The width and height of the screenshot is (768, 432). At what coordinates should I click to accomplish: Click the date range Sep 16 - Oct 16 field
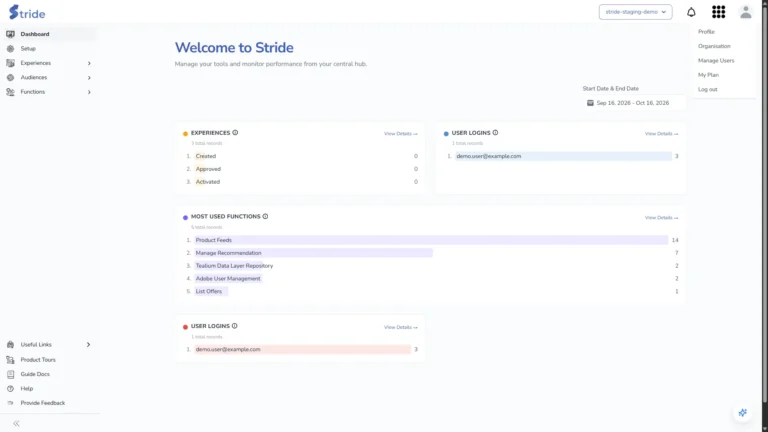pyautogui.click(x=632, y=103)
